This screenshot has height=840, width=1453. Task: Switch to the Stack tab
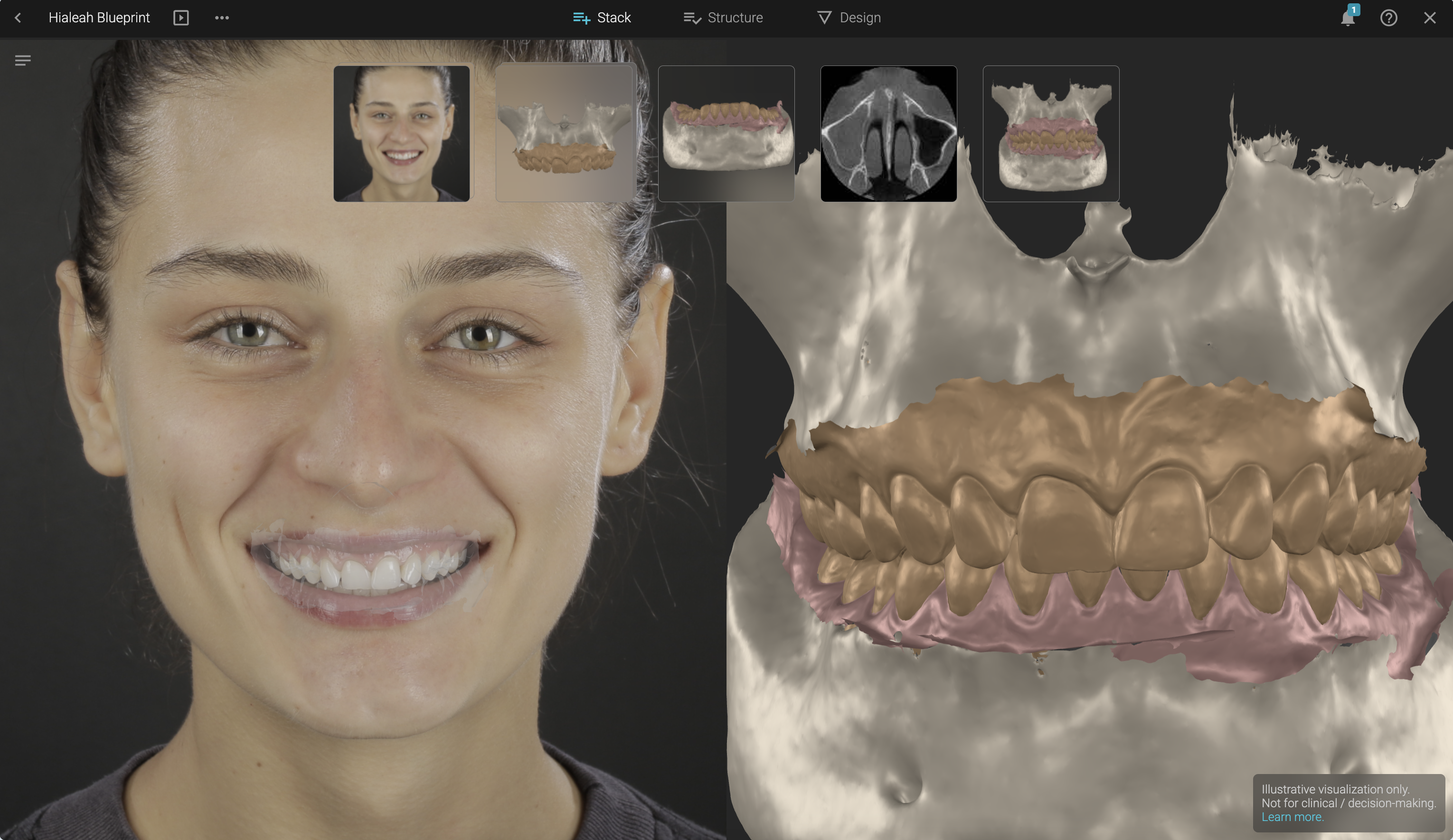pos(602,18)
